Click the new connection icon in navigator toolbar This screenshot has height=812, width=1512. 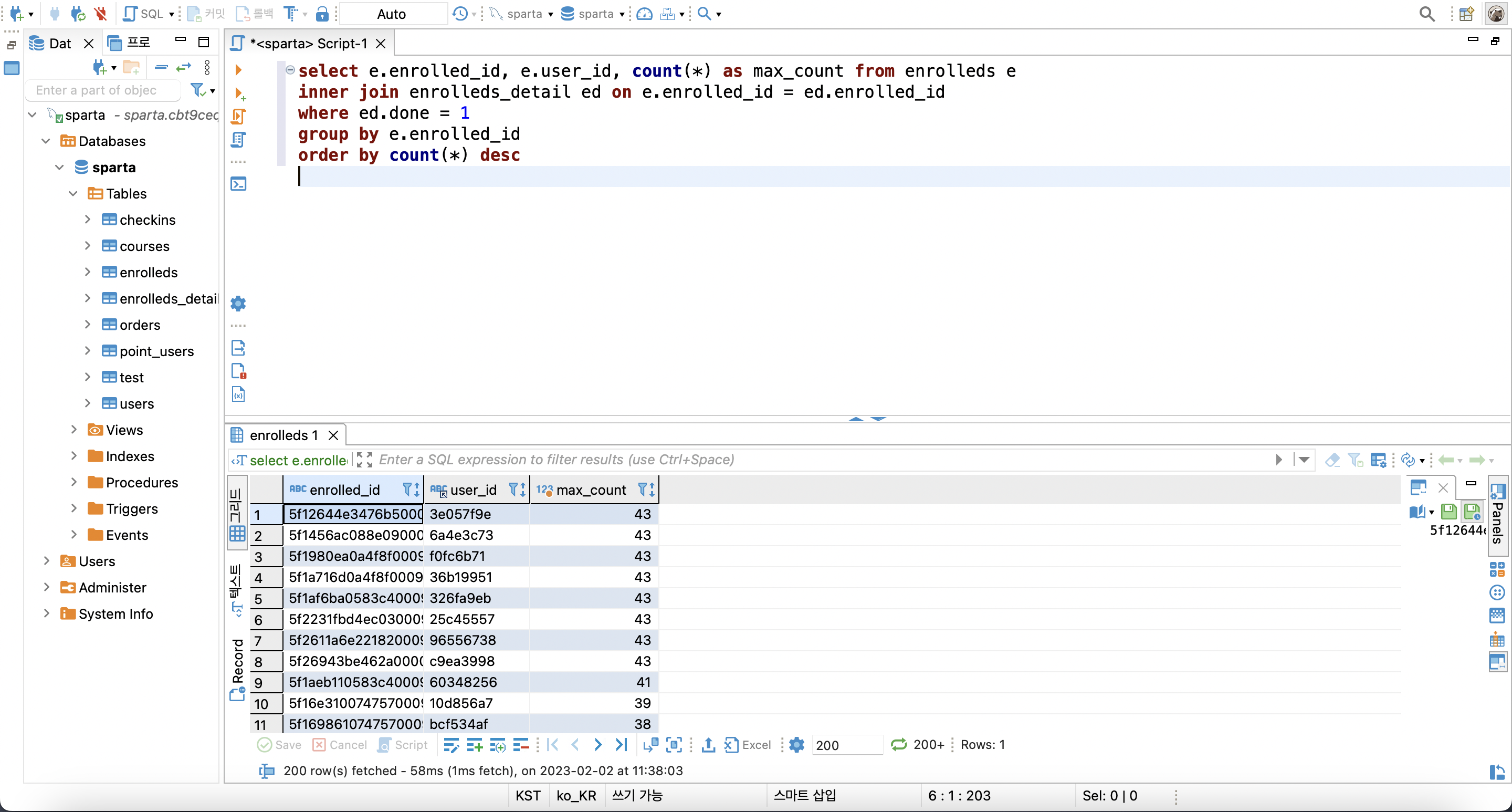[x=100, y=68]
